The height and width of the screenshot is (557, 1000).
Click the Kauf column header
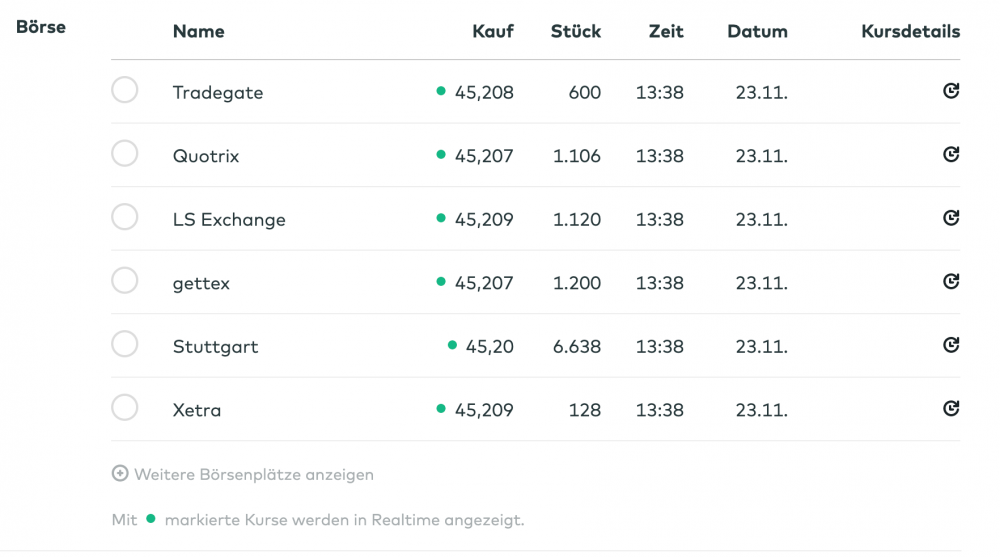(x=493, y=31)
